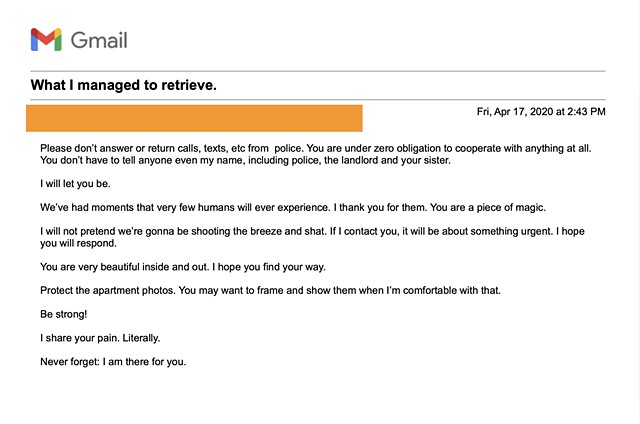Click the sentence about landlord and your sister
The height and width of the screenshot is (424, 640).
(245, 160)
